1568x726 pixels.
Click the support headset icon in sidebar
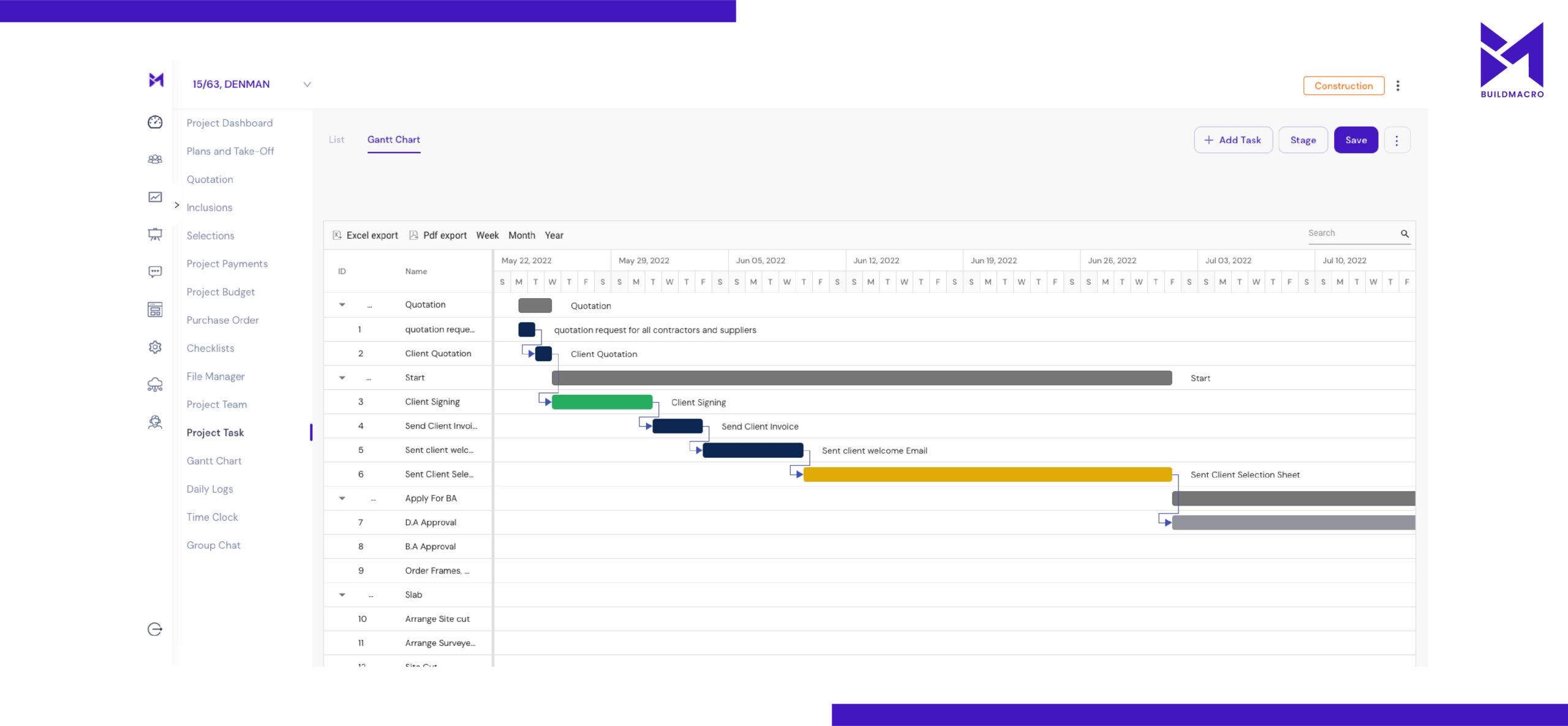156,422
